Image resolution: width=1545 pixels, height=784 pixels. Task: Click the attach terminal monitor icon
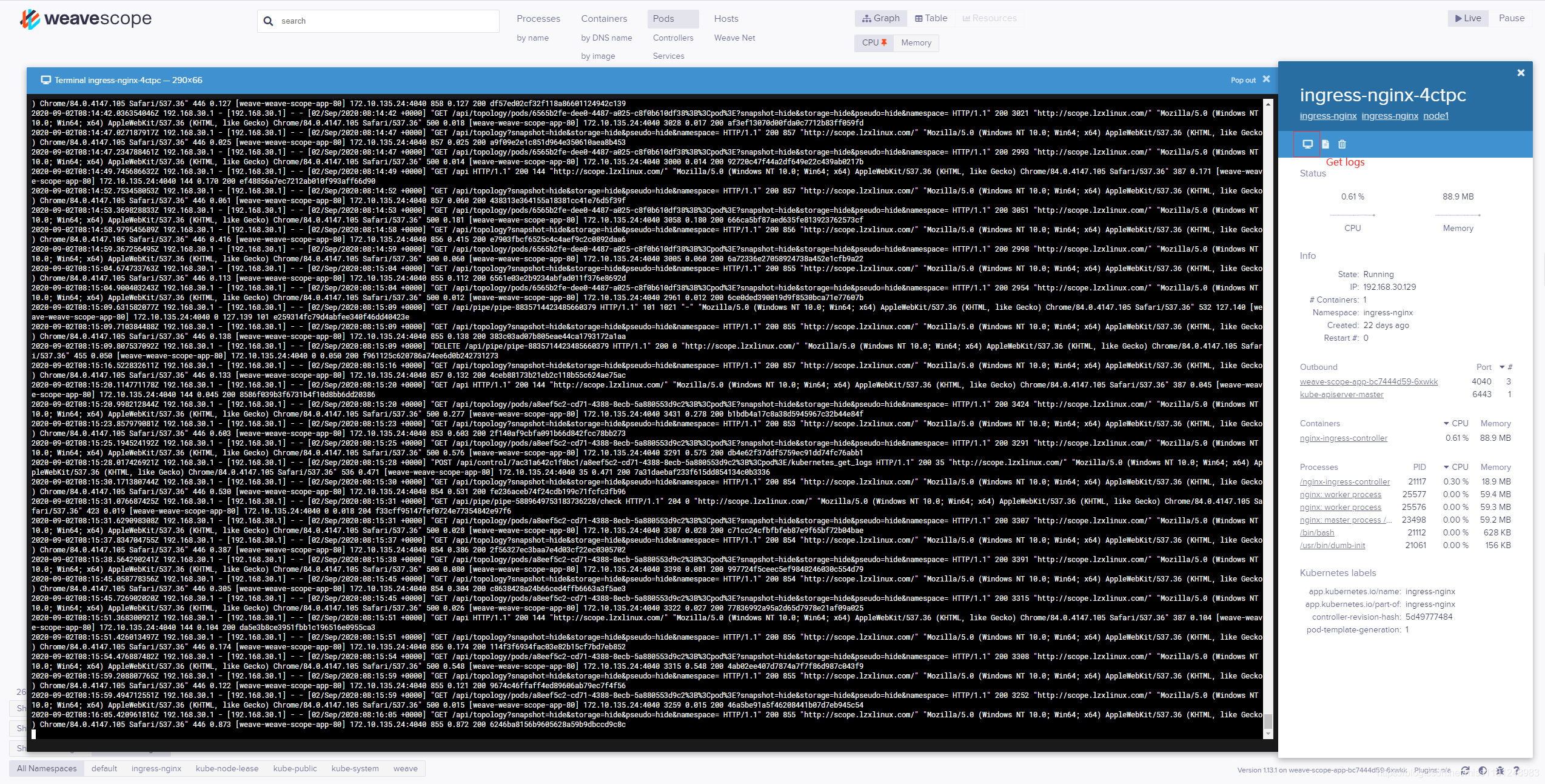point(1307,144)
